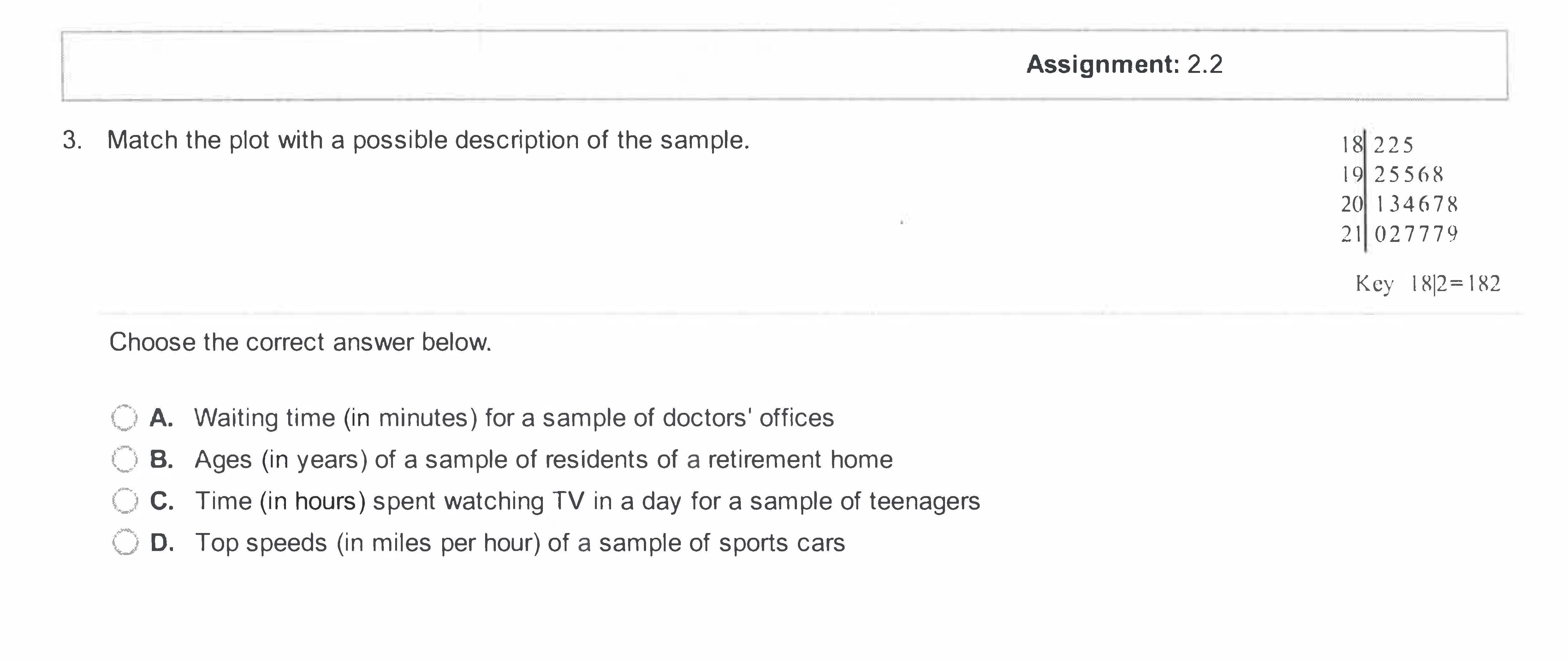Click the bold letter D option label
The image size is (1568, 662).
pos(162,543)
